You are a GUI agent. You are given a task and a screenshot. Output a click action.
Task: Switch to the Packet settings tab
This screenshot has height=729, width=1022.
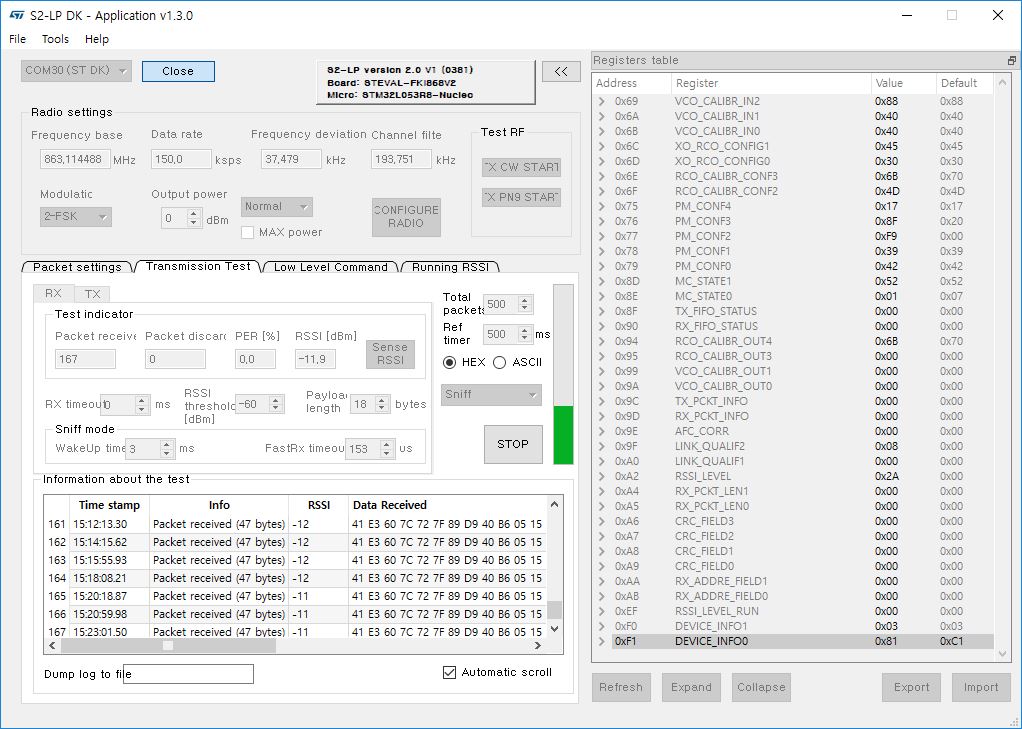(x=77, y=267)
